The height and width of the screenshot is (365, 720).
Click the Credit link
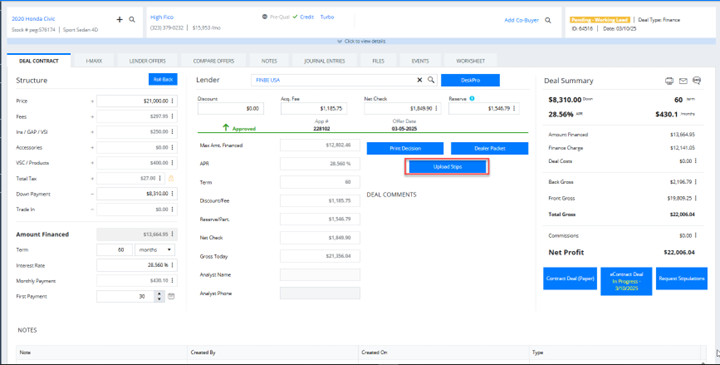pos(307,17)
